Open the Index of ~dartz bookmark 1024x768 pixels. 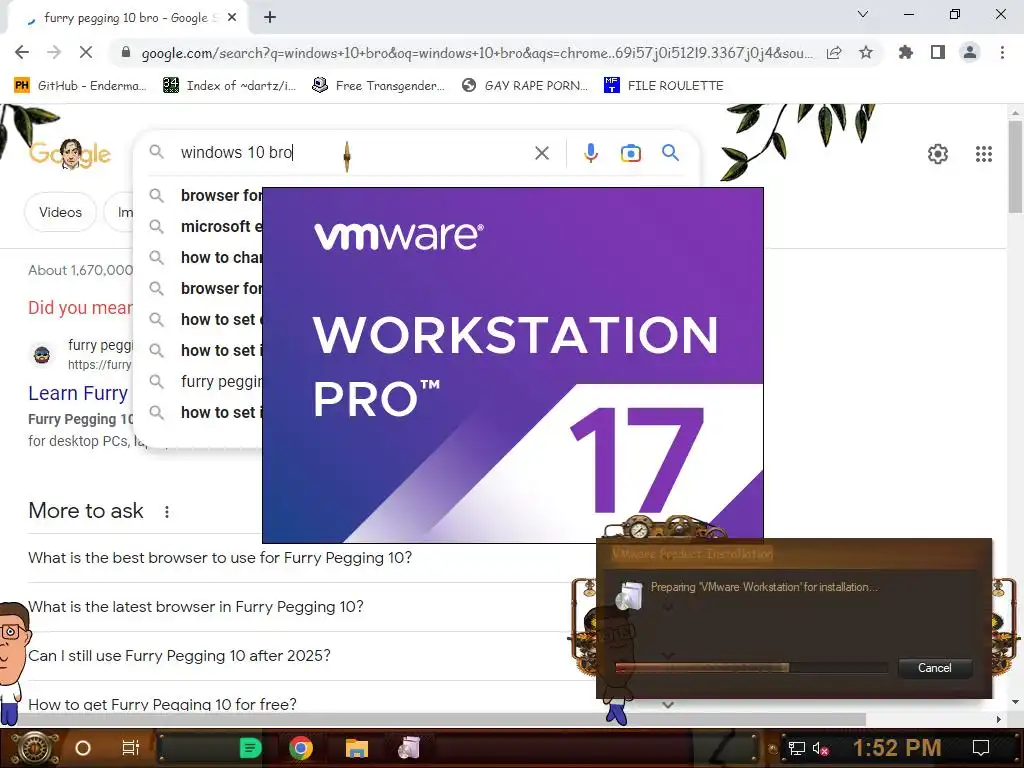pyautogui.click(x=229, y=86)
